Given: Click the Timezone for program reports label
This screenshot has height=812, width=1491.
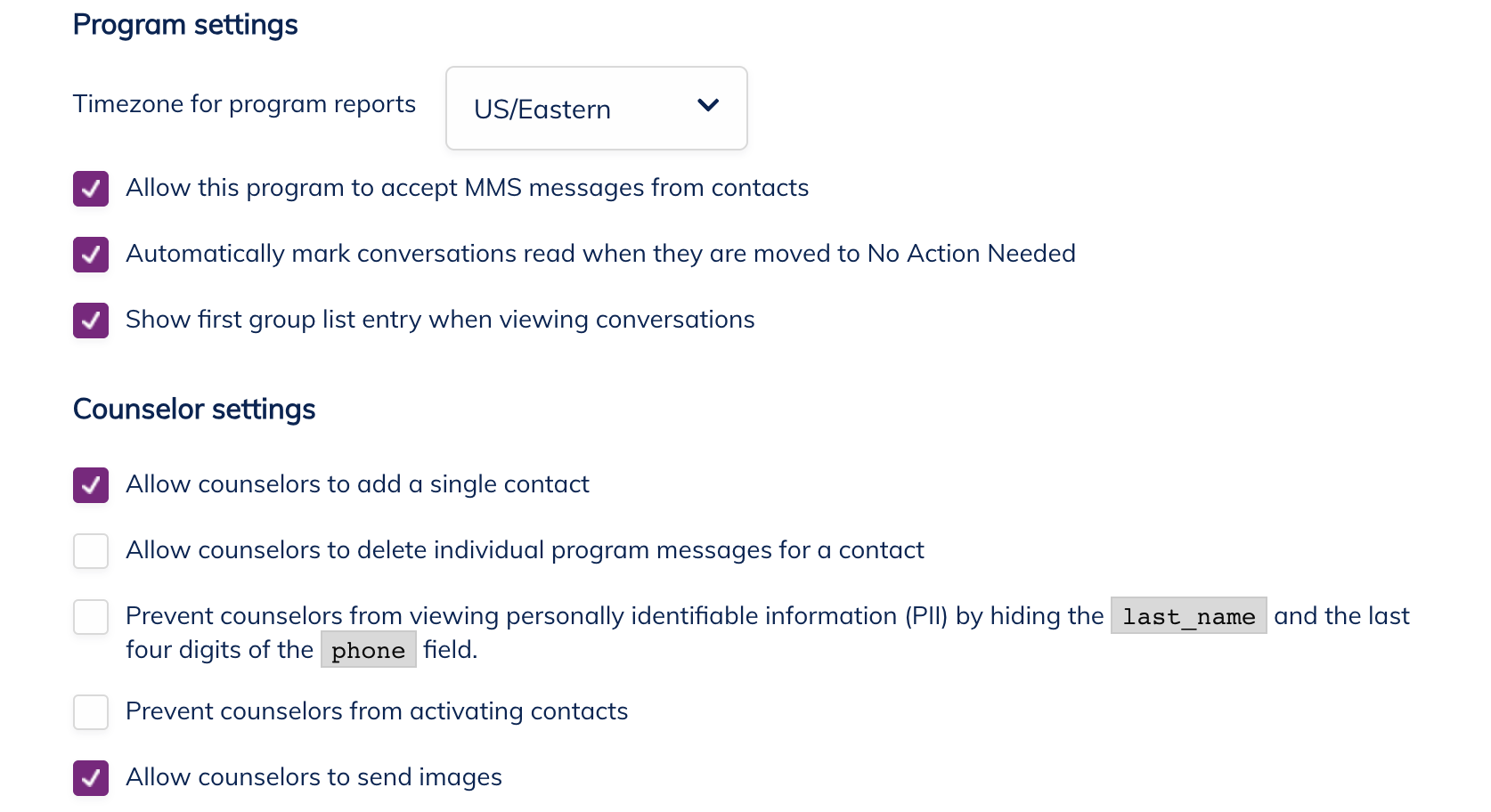Looking at the screenshot, I should click(244, 104).
